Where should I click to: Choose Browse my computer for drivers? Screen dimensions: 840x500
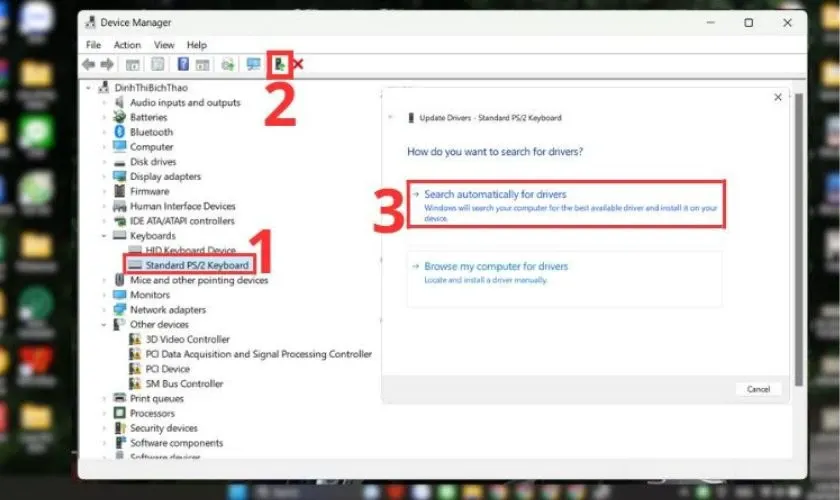pos(496,267)
